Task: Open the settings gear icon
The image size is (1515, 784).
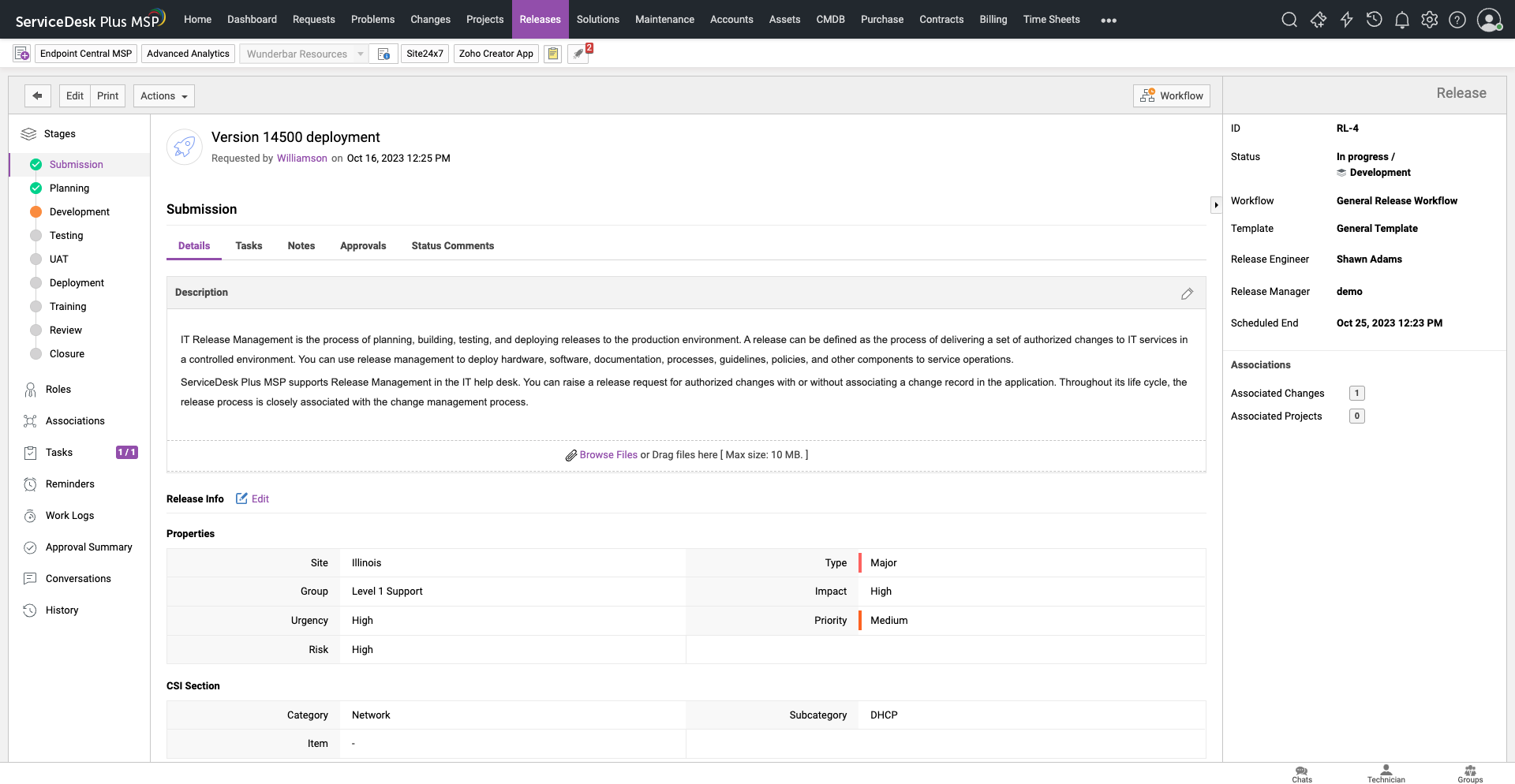Action: pyautogui.click(x=1430, y=19)
